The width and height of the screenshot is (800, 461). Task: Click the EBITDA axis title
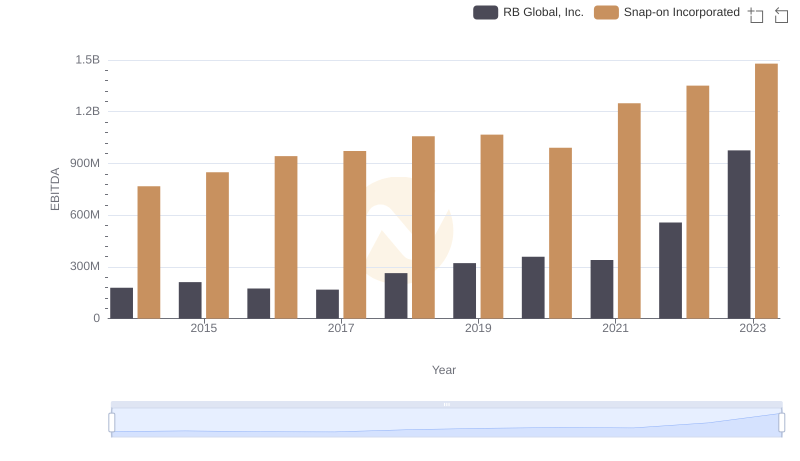pos(55,189)
